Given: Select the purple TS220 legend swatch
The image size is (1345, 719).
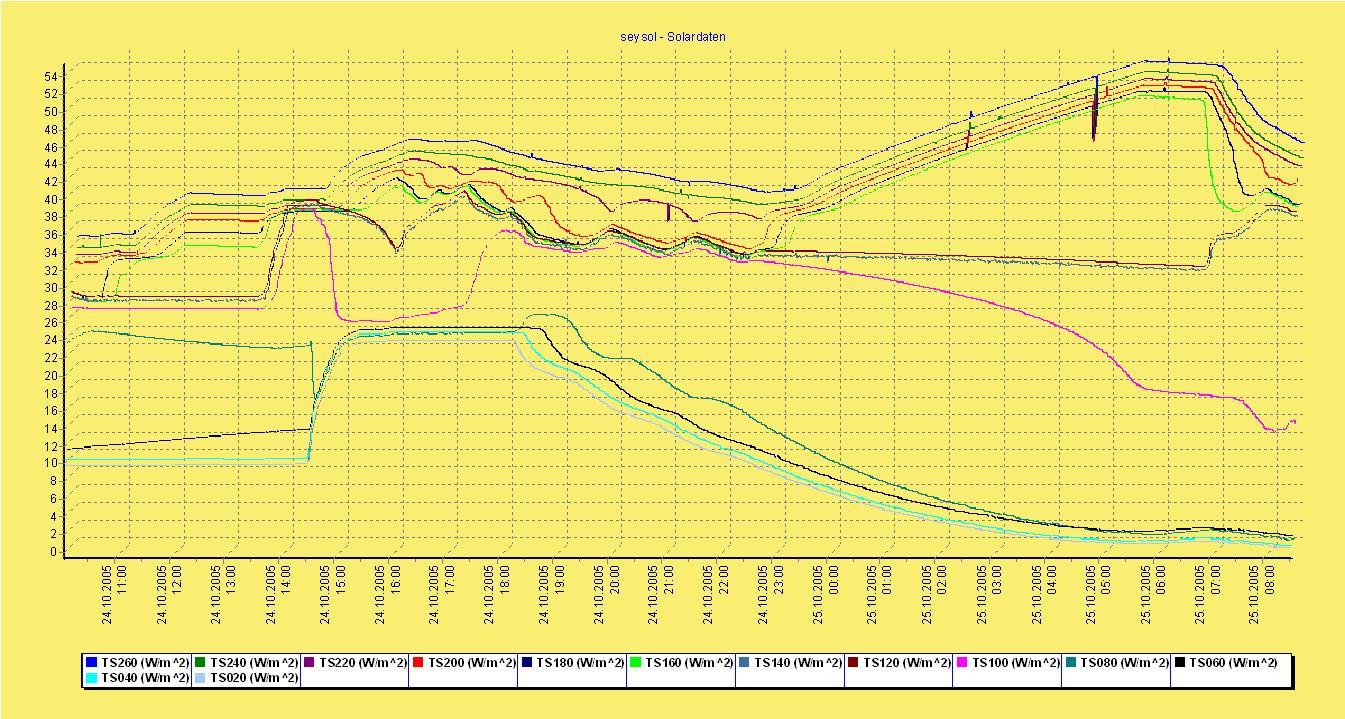Looking at the screenshot, I should (309, 662).
